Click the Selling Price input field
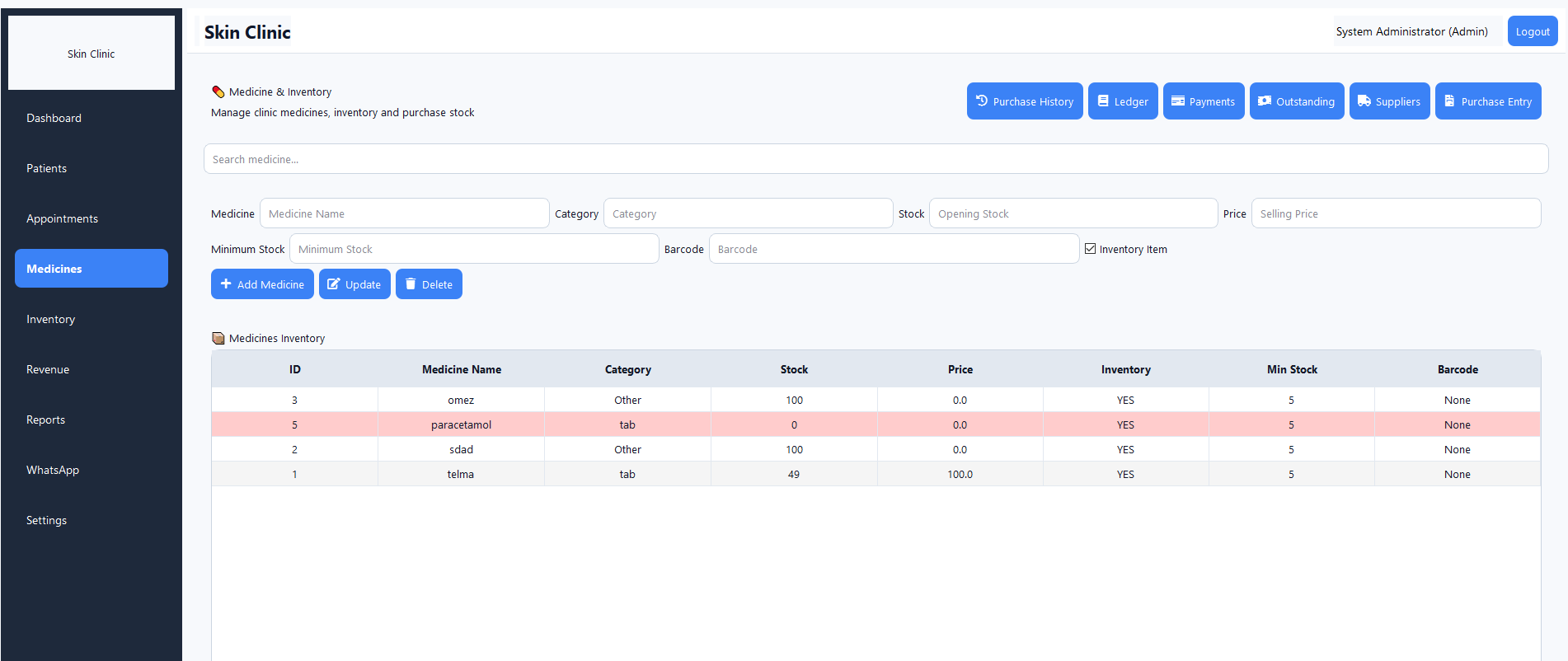This screenshot has height=661, width=1568. coord(1396,213)
